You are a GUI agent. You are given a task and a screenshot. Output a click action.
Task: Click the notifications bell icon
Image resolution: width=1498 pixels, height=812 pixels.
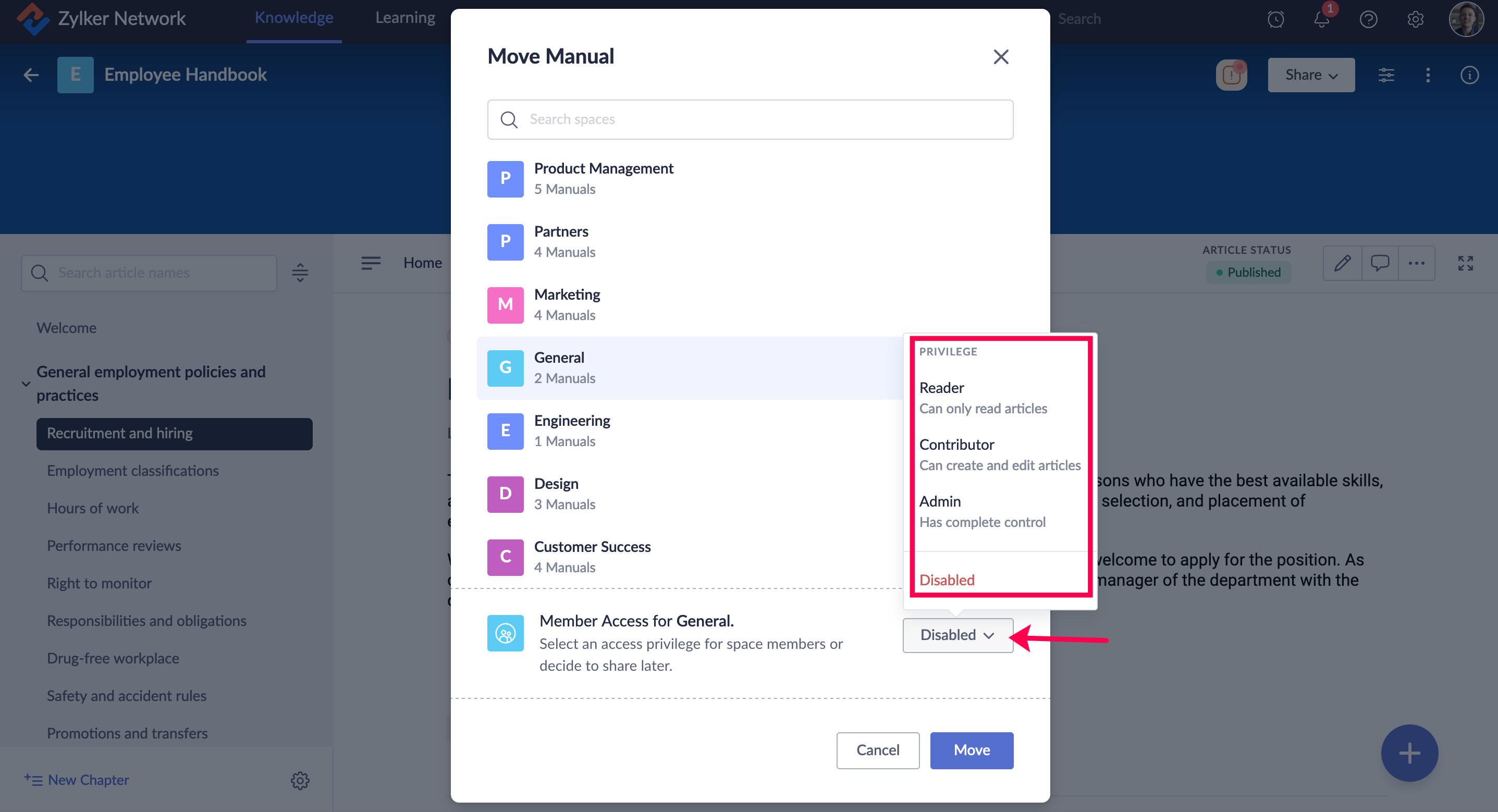coord(1321,19)
